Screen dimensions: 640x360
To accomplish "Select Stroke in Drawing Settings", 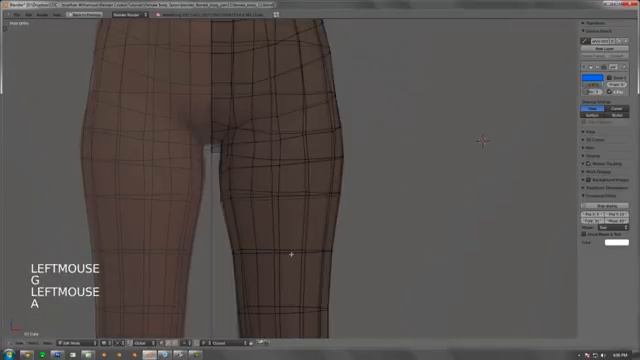I will point(616,115).
